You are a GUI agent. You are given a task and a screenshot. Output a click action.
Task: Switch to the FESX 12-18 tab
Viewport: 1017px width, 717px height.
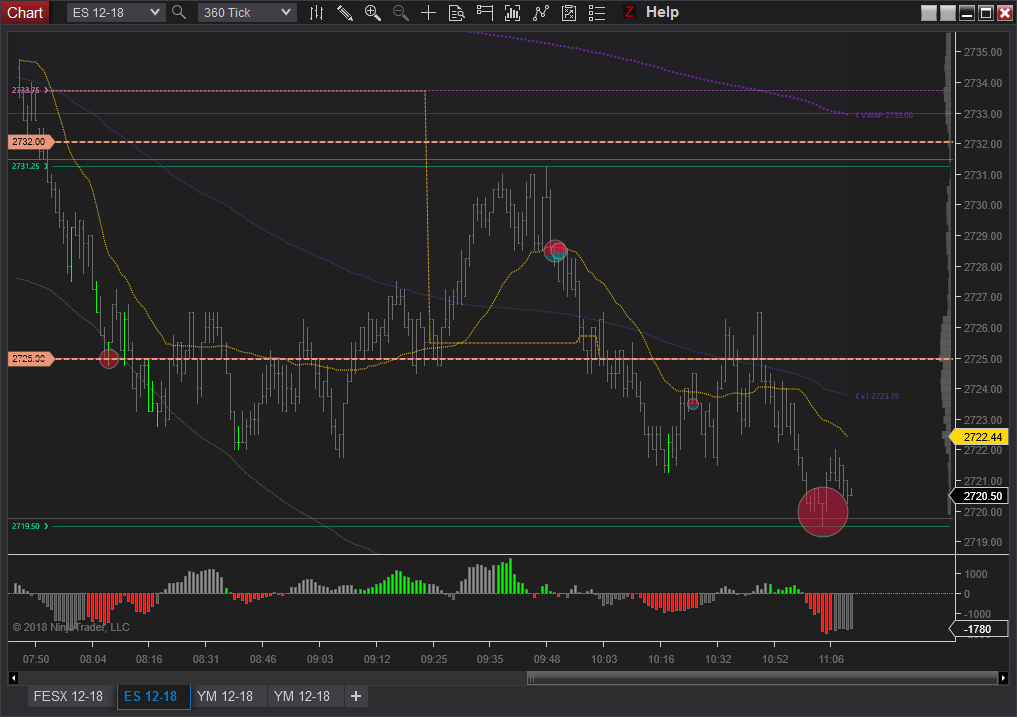tap(68, 696)
